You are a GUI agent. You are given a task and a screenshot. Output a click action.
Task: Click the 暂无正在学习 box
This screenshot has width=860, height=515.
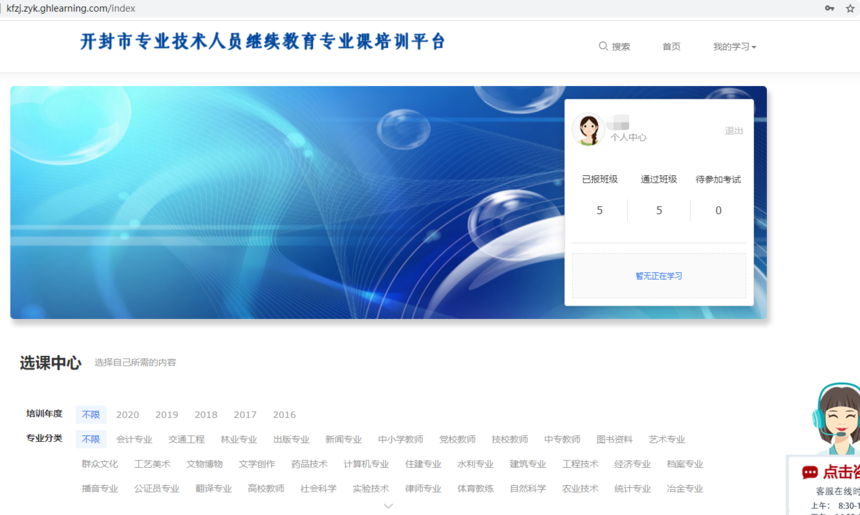(659, 276)
